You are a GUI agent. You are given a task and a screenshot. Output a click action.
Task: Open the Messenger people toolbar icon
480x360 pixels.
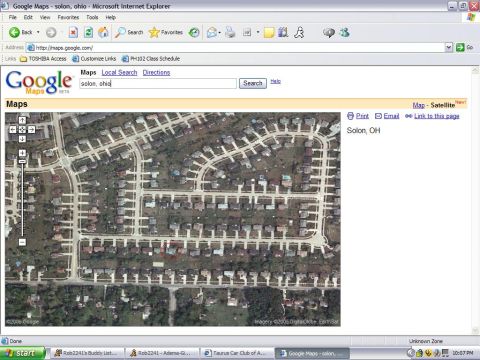(x=344, y=32)
